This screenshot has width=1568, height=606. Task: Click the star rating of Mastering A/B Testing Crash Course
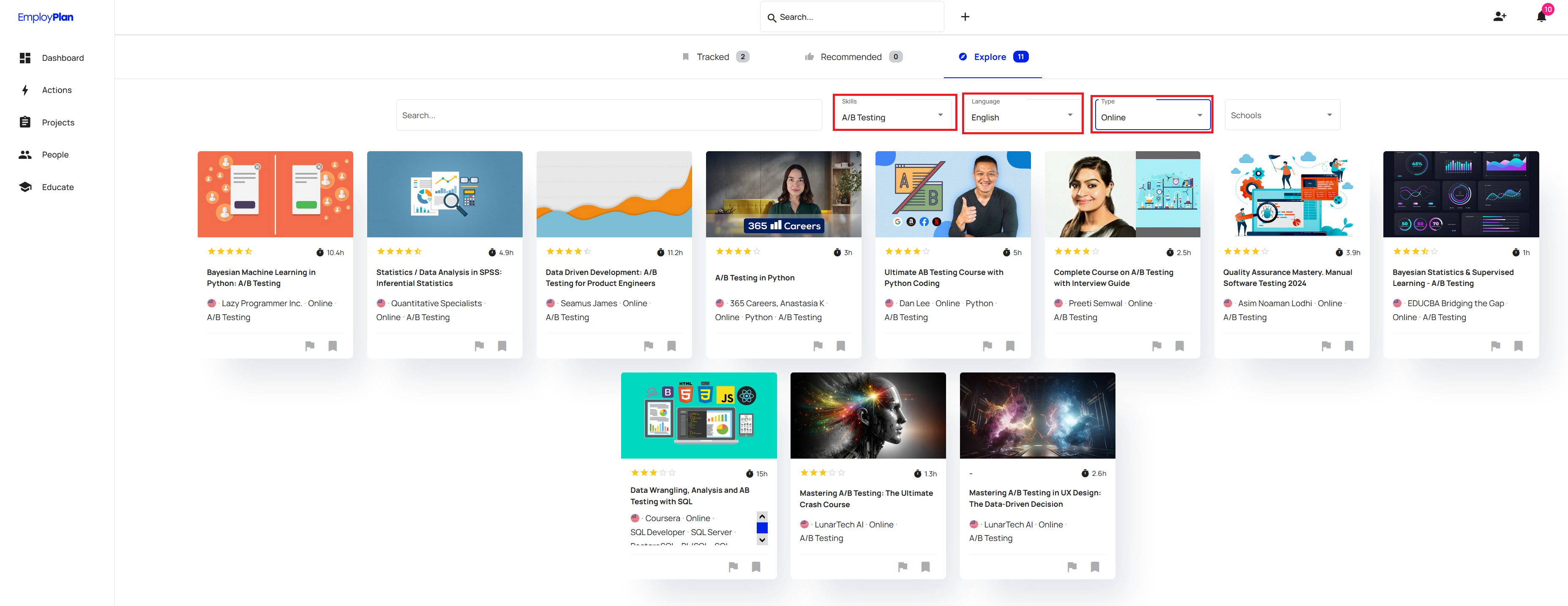822,473
